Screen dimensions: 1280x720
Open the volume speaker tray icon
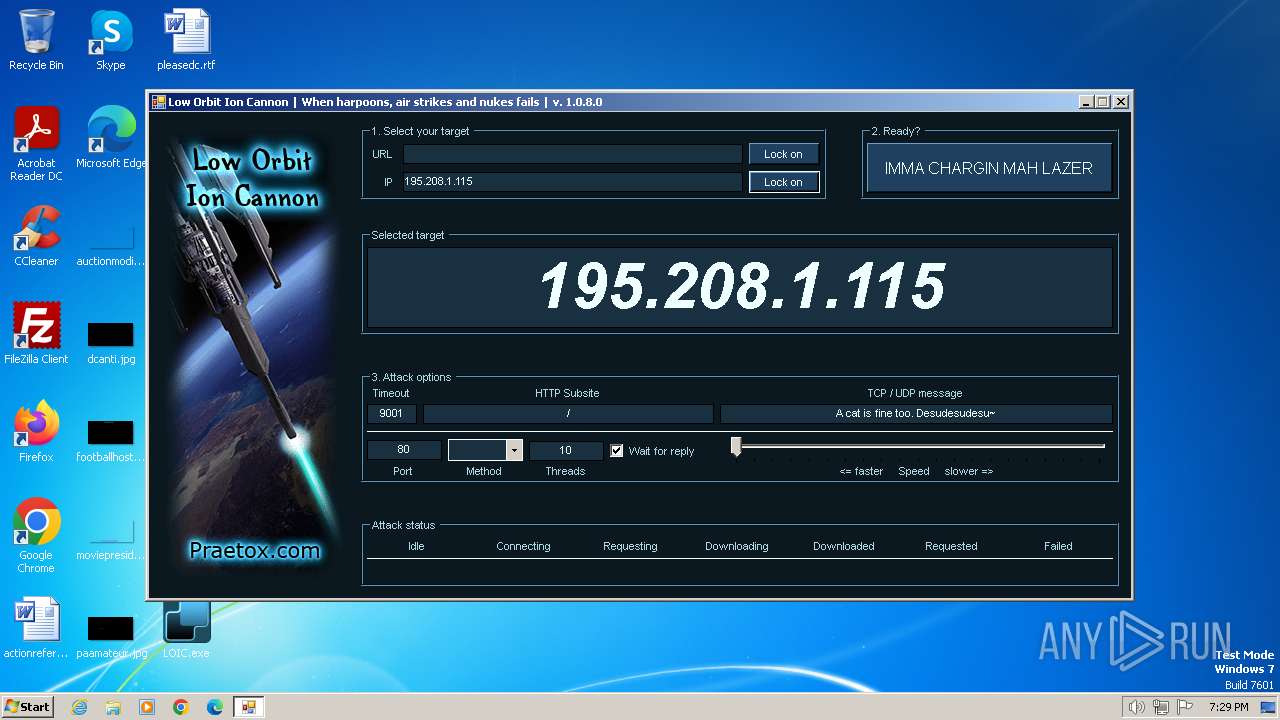(1136, 707)
